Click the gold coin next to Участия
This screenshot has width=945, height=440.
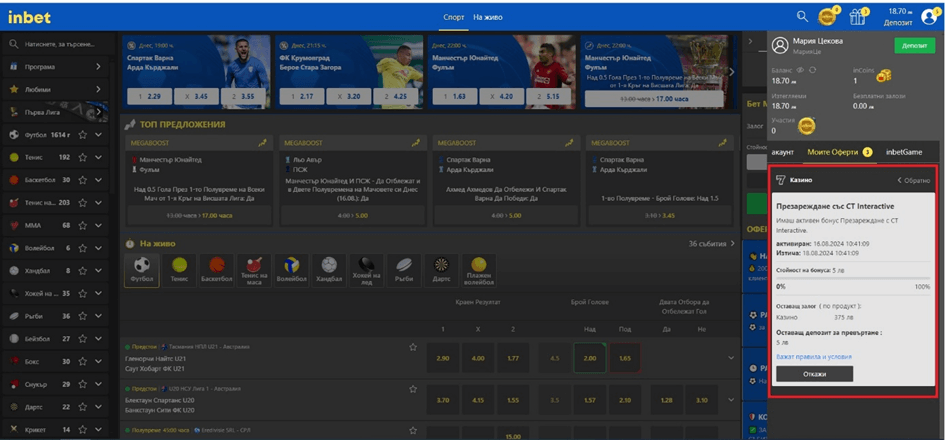pyautogui.click(x=806, y=126)
